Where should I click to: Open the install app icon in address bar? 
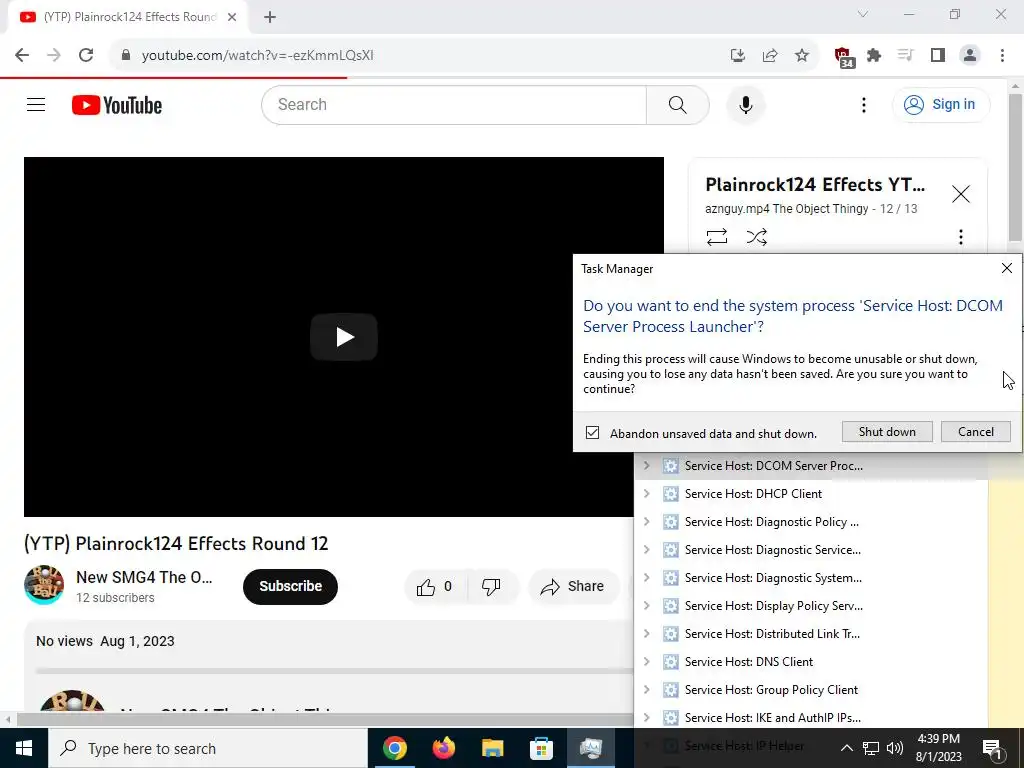coord(738,56)
